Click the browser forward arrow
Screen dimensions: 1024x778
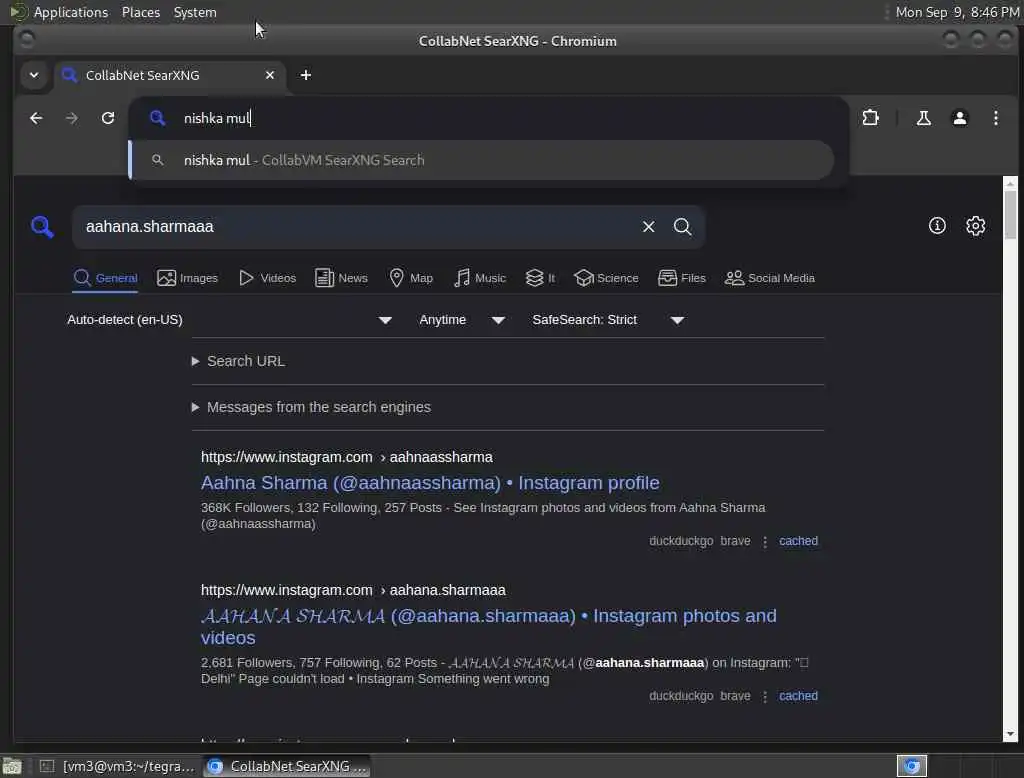tap(72, 118)
